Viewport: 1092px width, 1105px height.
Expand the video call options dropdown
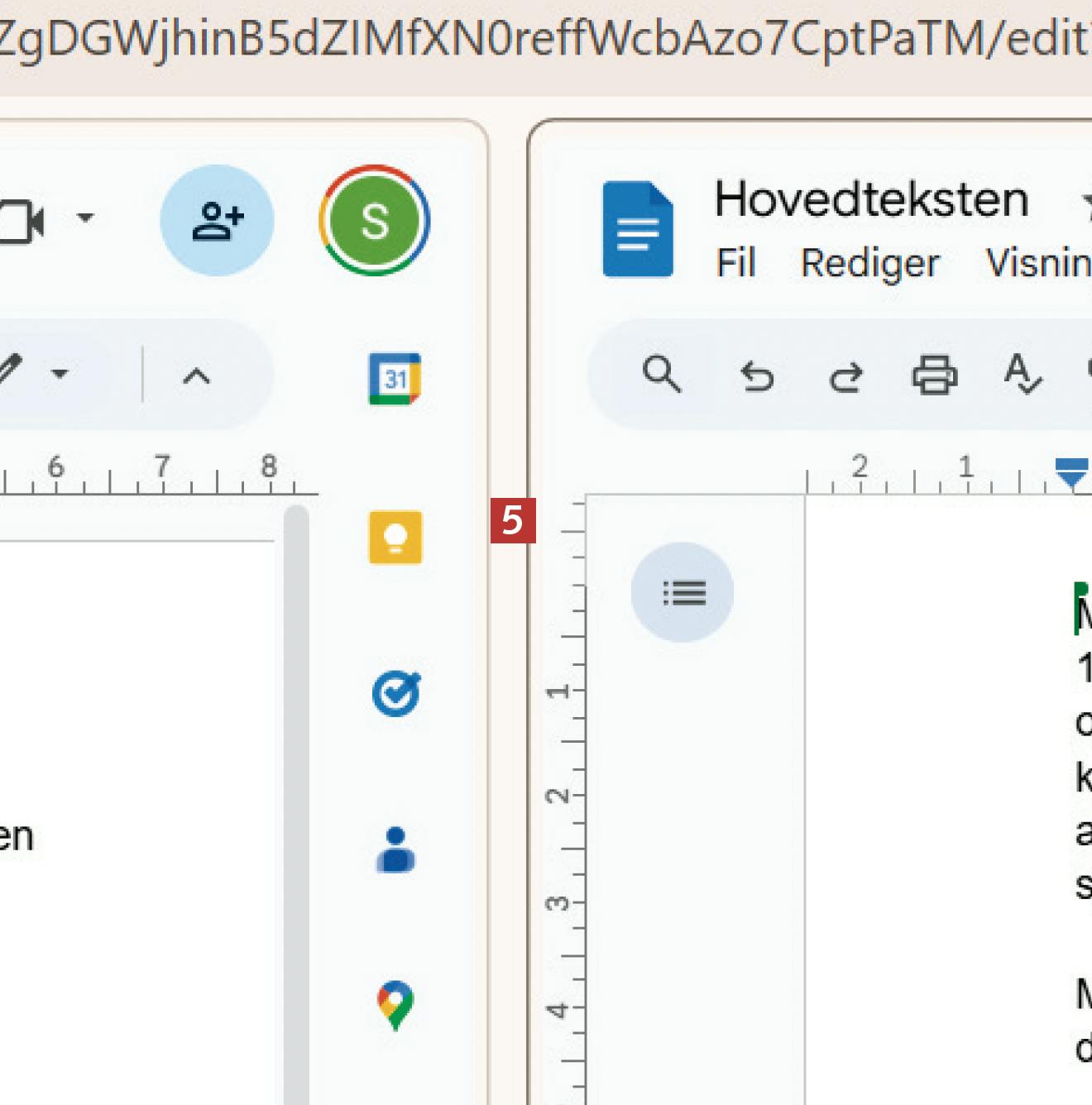click(x=84, y=218)
